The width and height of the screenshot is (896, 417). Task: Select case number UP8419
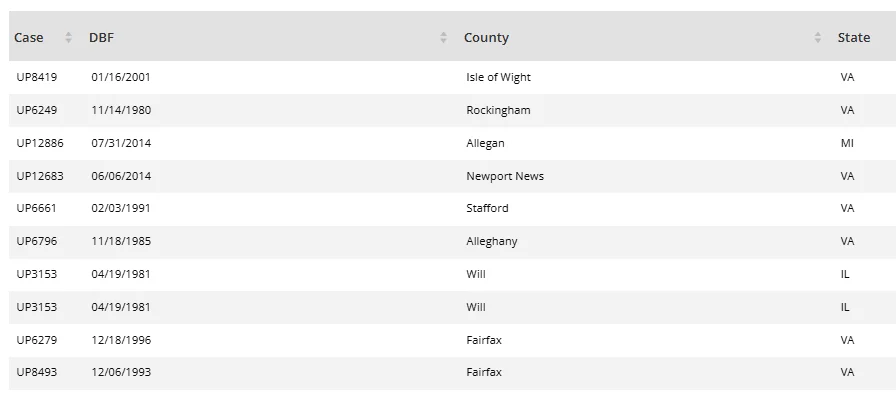click(37, 77)
